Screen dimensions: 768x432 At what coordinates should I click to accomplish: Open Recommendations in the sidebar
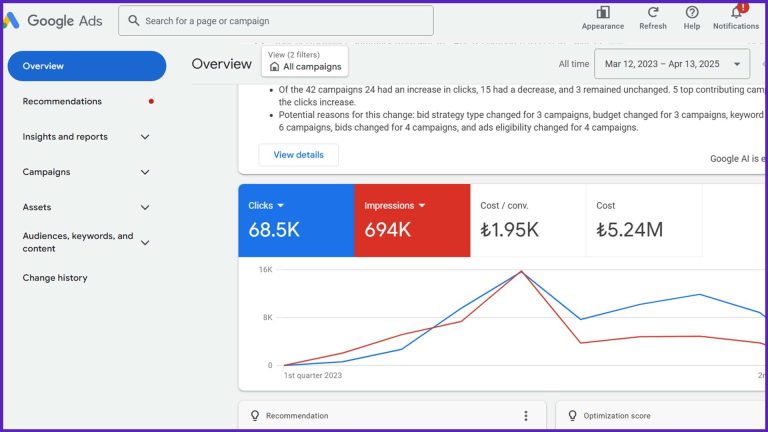(x=62, y=101)
